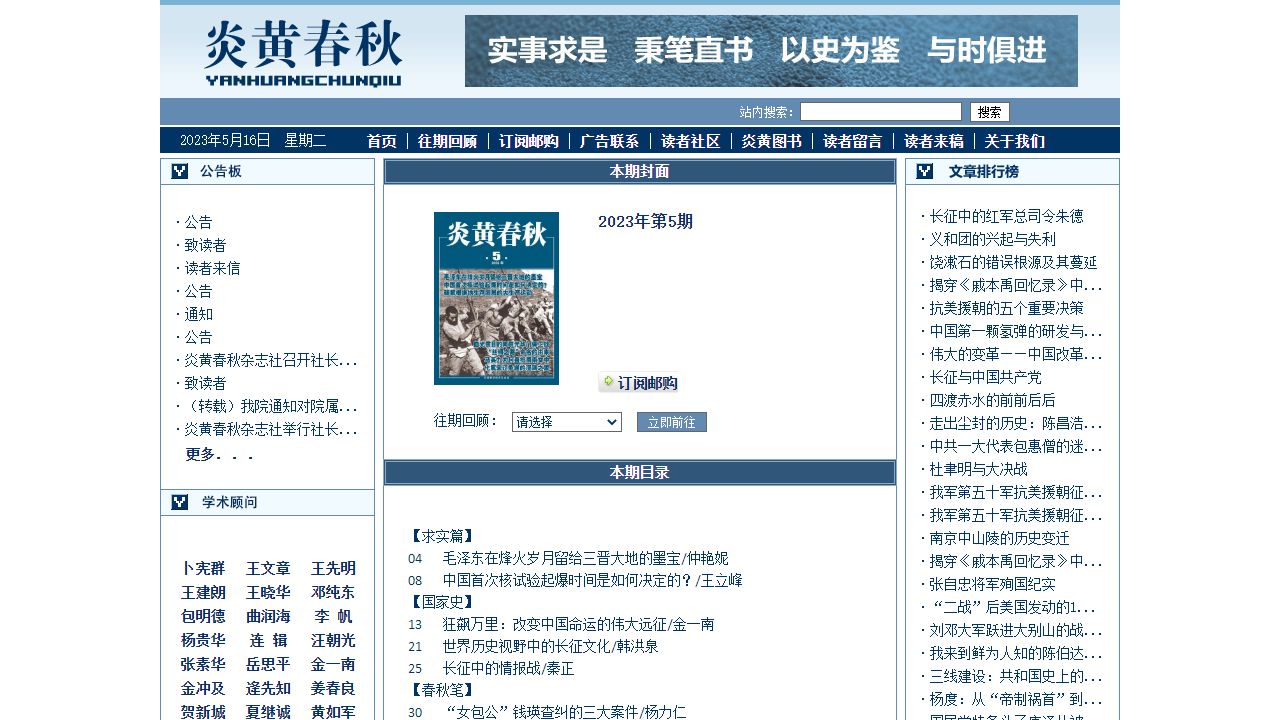The width and height of the screenshot is (1280, 720).
Task: Open article “女包公”钱瑛查纠的三大案件
Action: [x=564, y=712]
